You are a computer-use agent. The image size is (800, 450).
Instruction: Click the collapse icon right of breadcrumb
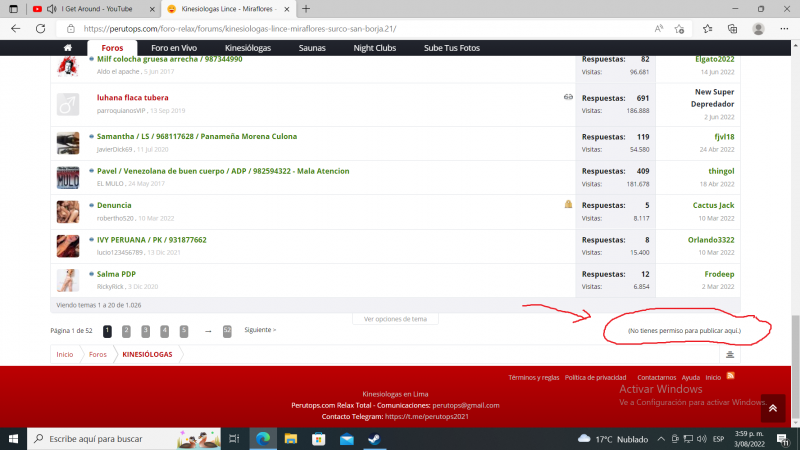[x=730, y=354]
